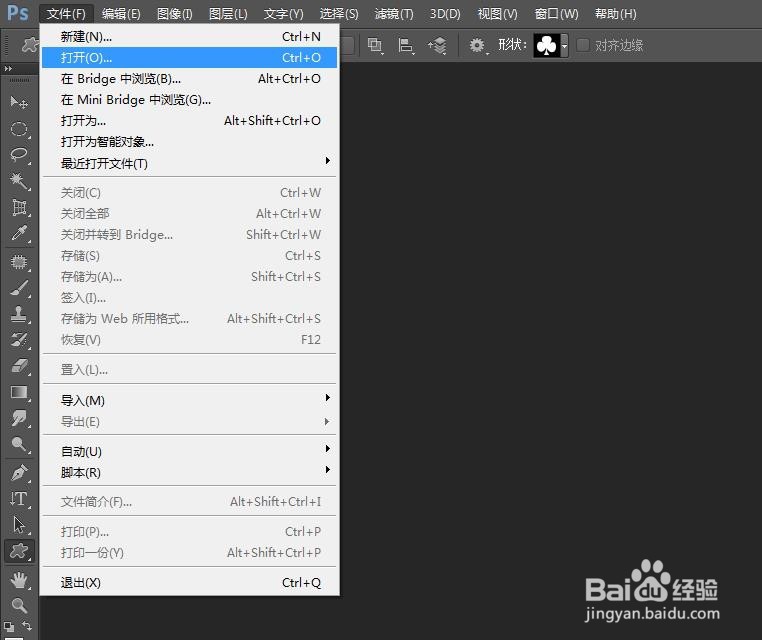The image size is (762, 640).
Task: Select the Vertical Type tool
Action: 19,499
